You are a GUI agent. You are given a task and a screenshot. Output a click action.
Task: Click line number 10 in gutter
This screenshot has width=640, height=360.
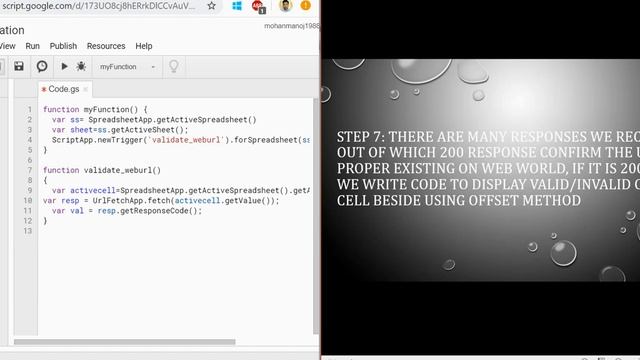(x=27, y=200)
